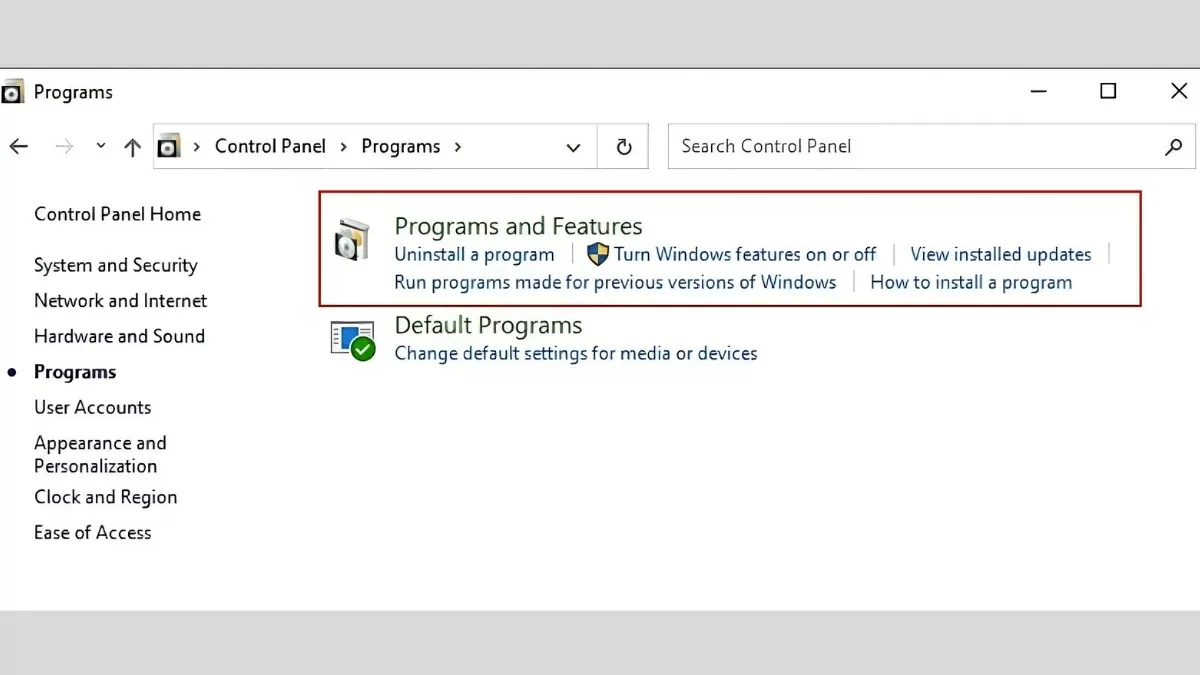Expand the chevron after Programs breadcrumb
The image size is (1200, 675).
click(458, 147)
